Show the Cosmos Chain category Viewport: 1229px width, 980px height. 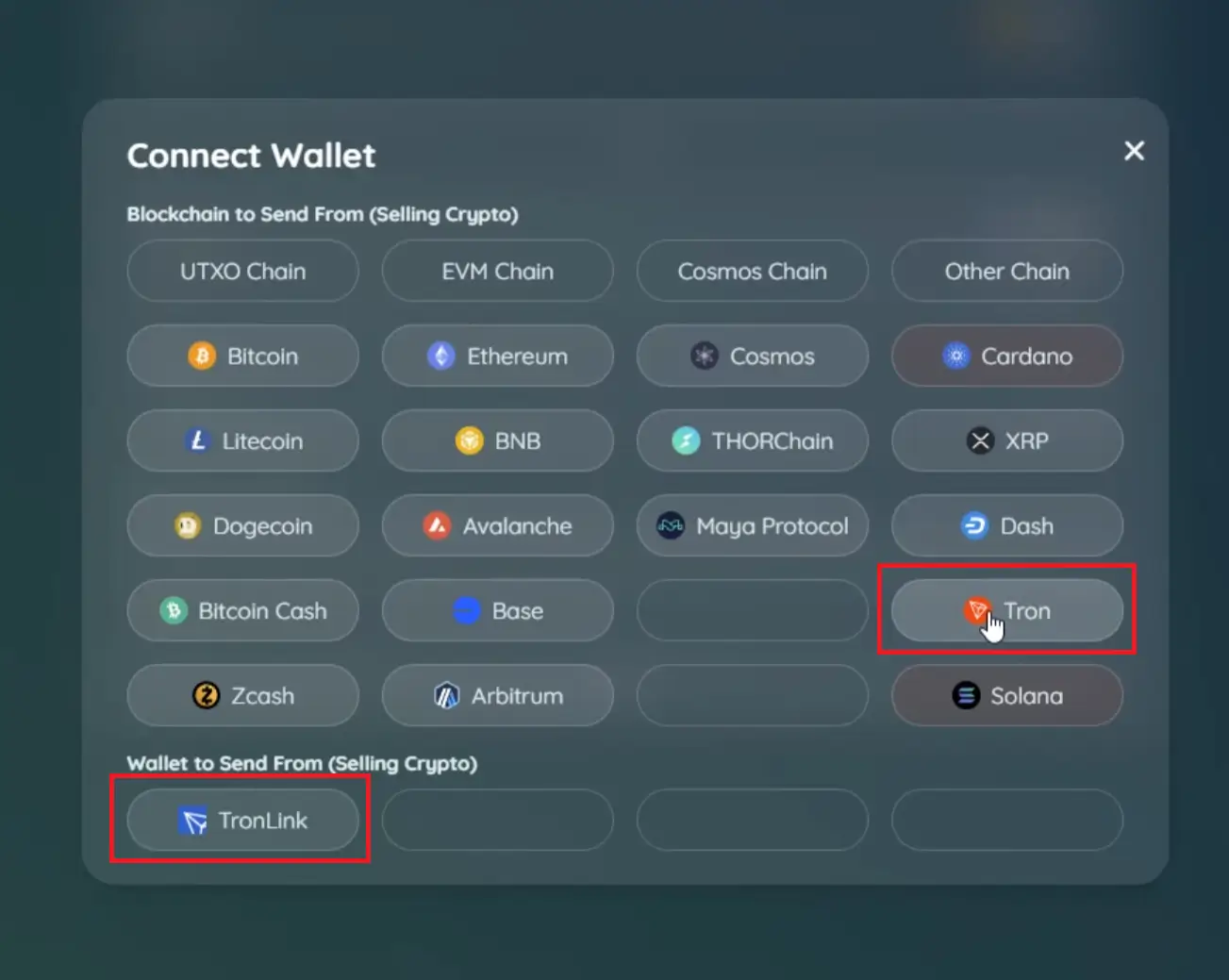752,272
